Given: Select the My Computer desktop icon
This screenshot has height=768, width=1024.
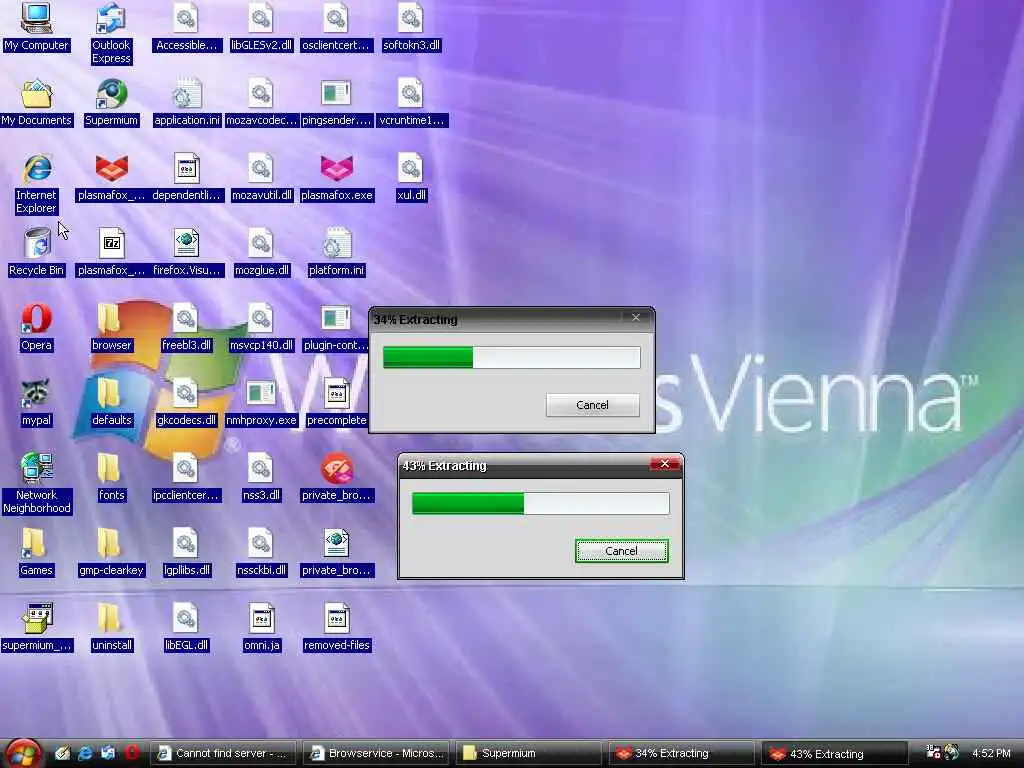Looking at the screenshot, I should coord(36,18).
